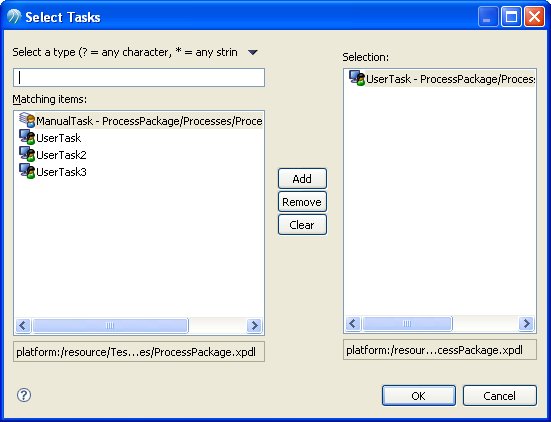Image resolution: width=551 pixels, height=422 pixels.
Task: Open the help question mark icon
Action: click(x=24, y=395)
